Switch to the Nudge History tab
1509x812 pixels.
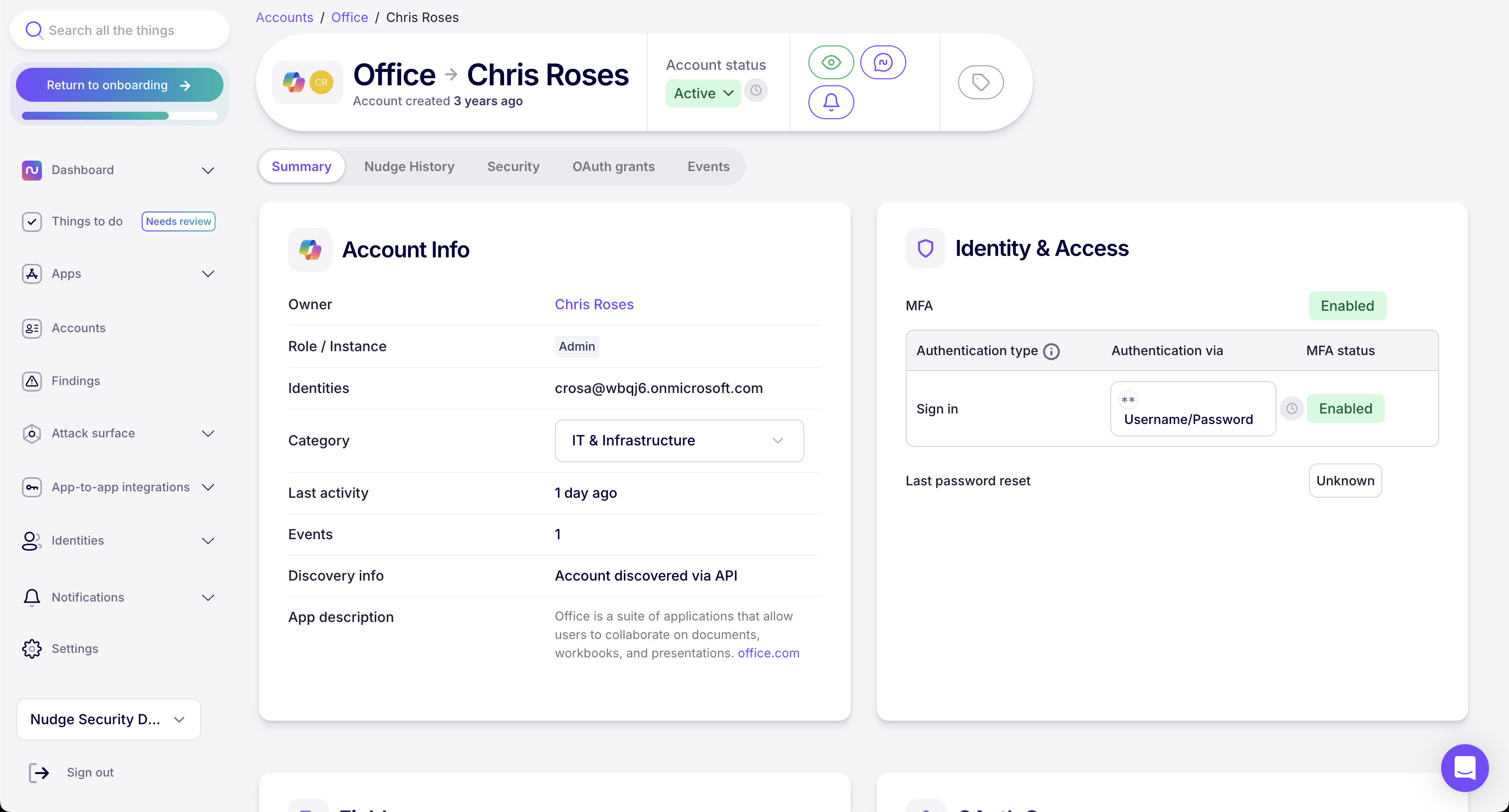409,166
